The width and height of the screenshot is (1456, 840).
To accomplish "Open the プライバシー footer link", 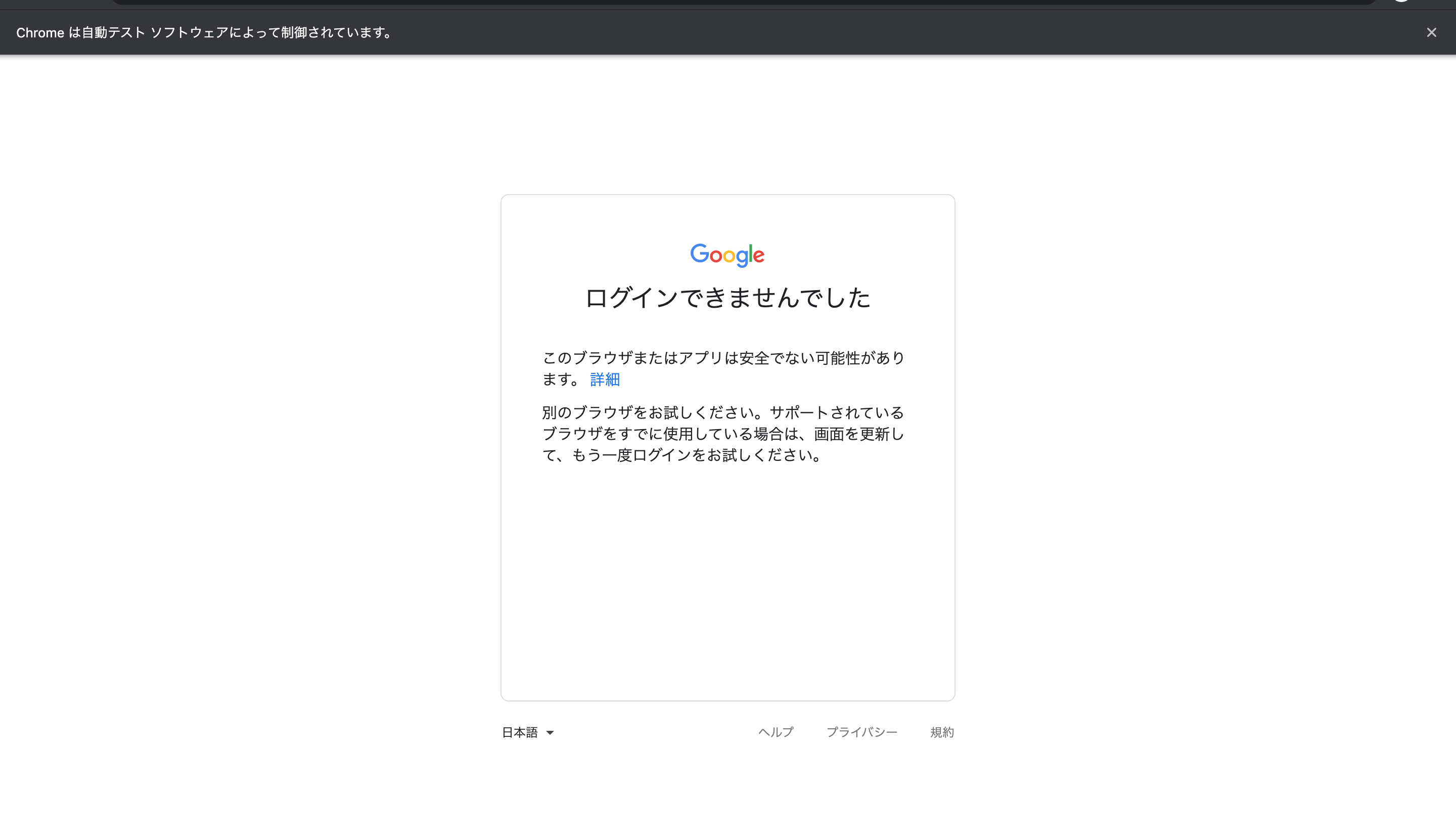I will tap(861, 731).
